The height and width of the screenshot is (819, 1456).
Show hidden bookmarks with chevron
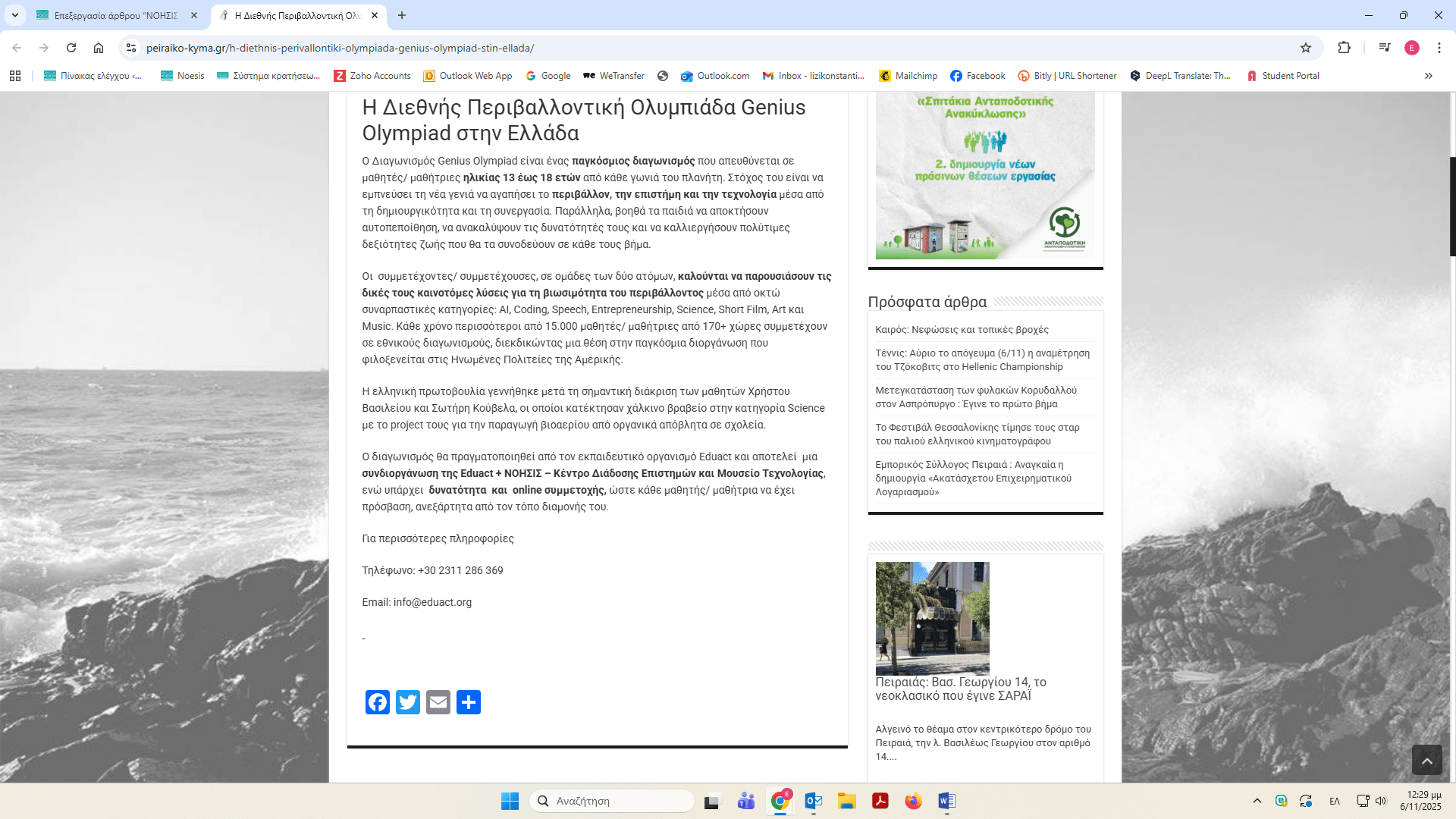1429,76
